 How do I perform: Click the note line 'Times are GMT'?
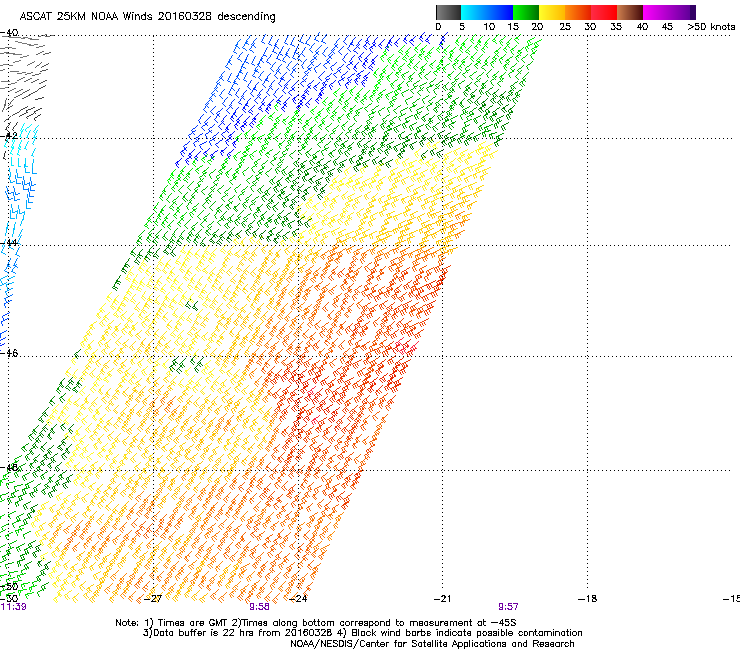coord(192,623)
